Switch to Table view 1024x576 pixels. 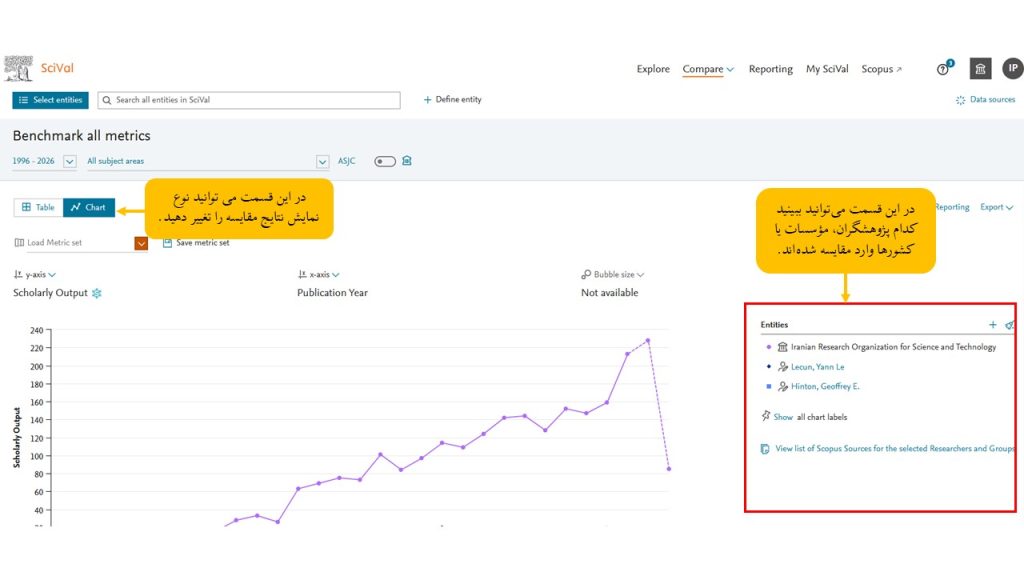click(x=39, y=207)
